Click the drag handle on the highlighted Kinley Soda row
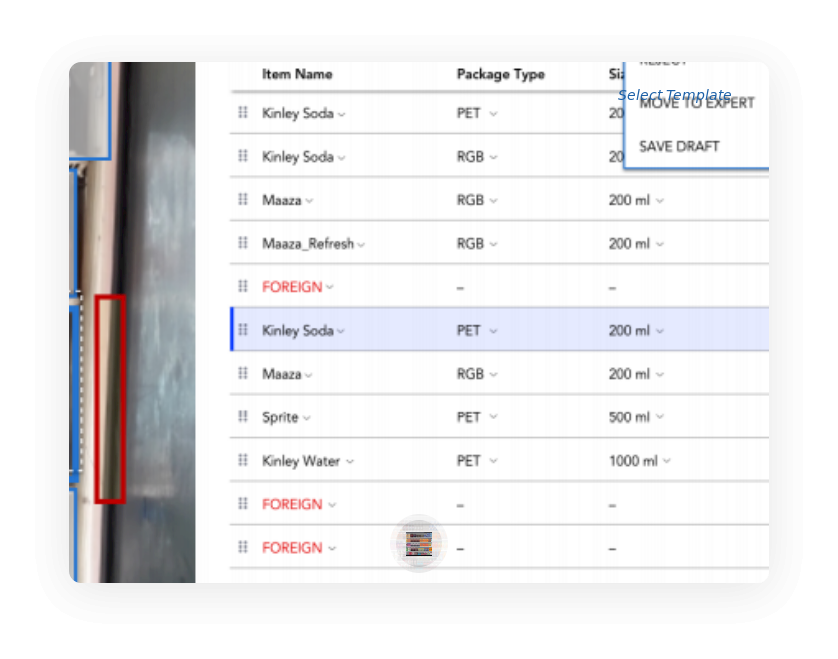Screen dimensions: 838x659 (x=243, y=330)
